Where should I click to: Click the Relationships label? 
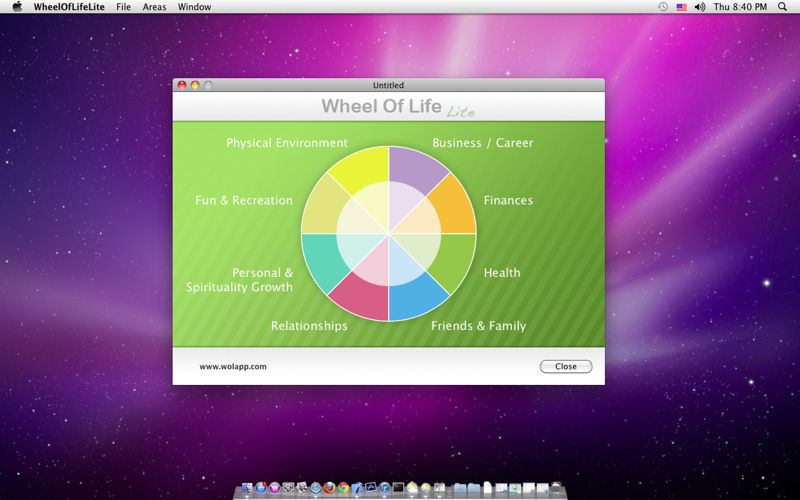pyautogui.click(x=309, y=326)
